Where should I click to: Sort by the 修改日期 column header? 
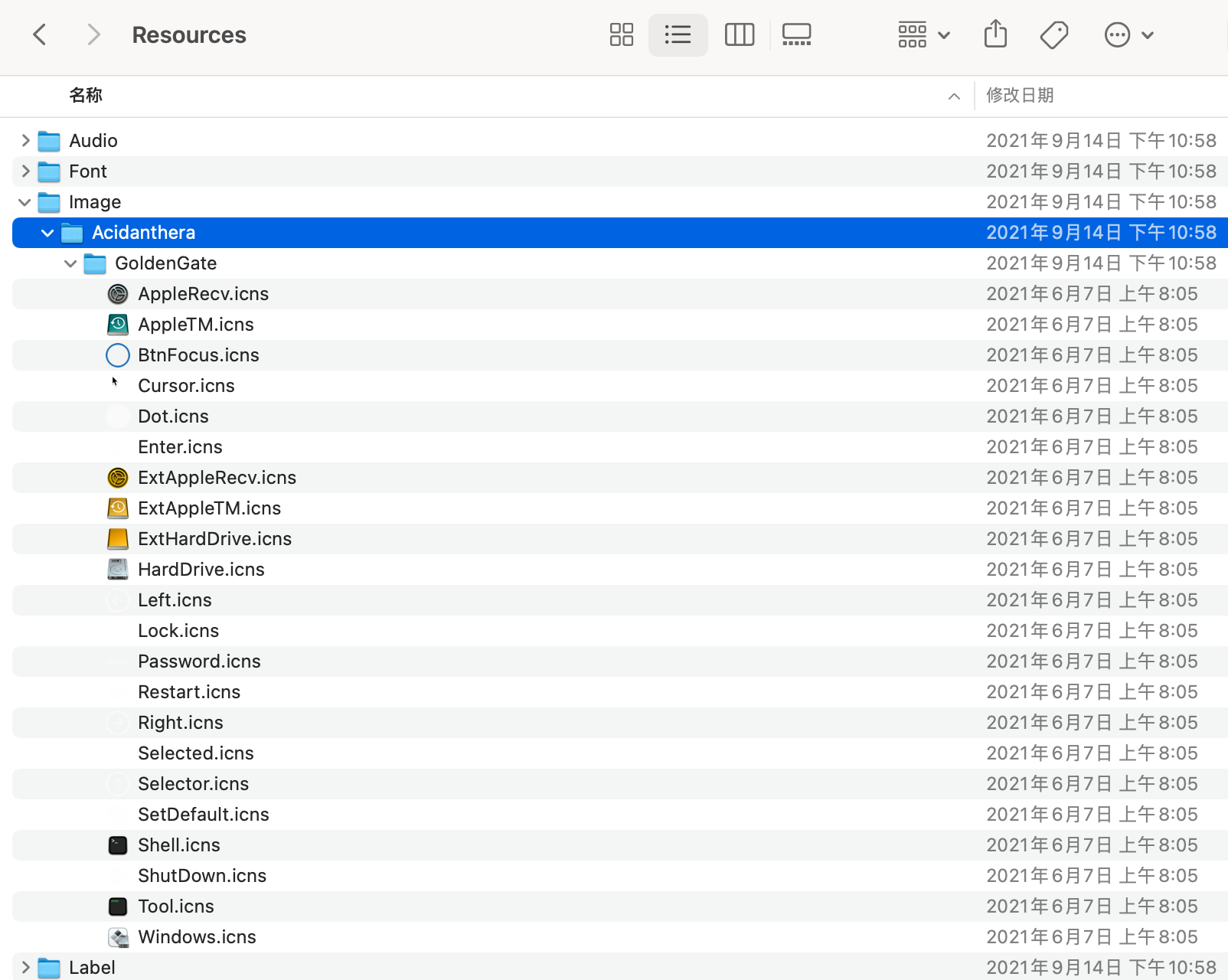[x=1020, y=95]
